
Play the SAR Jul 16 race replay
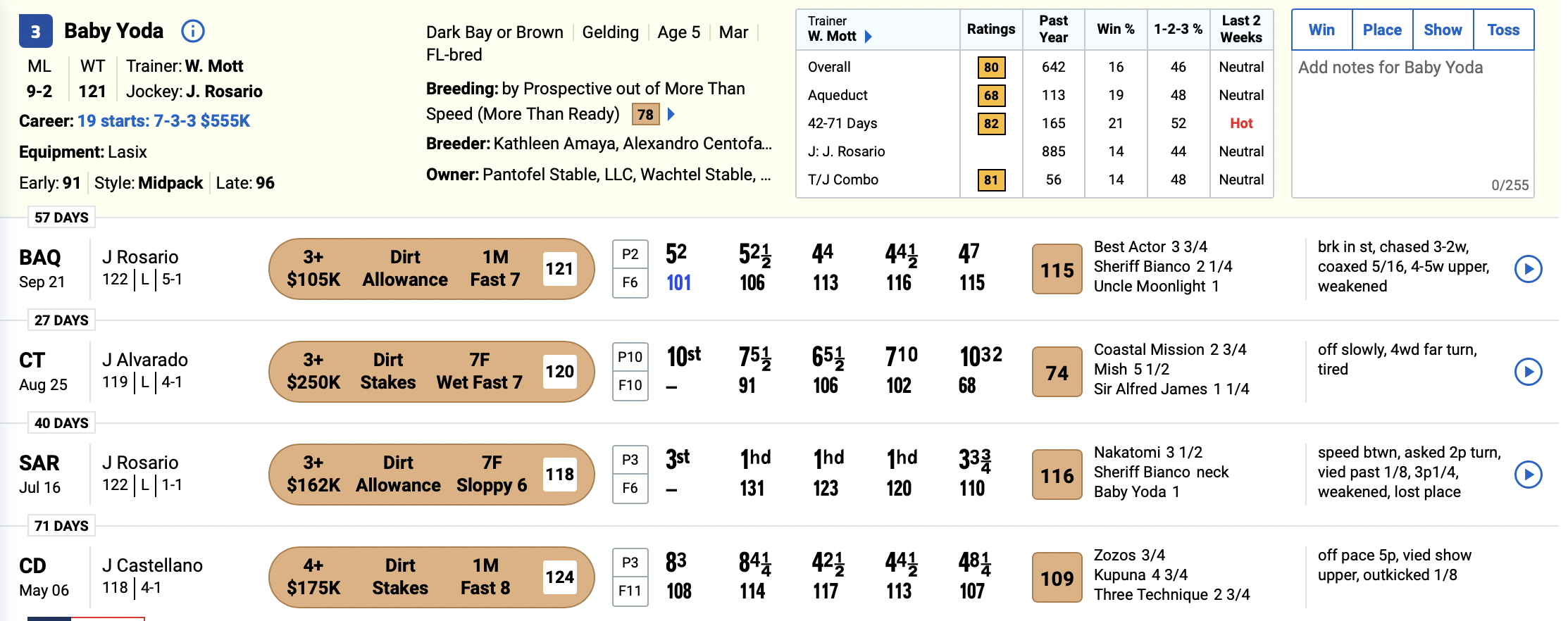(x=1528, y=475)
